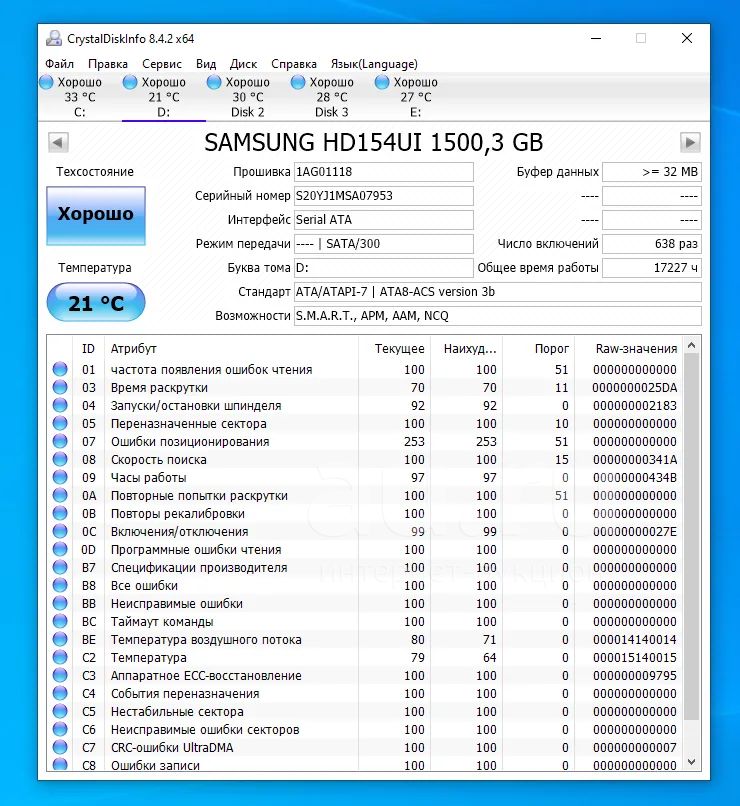The height and width of the screenshot is (806, 740).
Task: Click the power-on count field 638 раз
Action: tap(652, 244)
